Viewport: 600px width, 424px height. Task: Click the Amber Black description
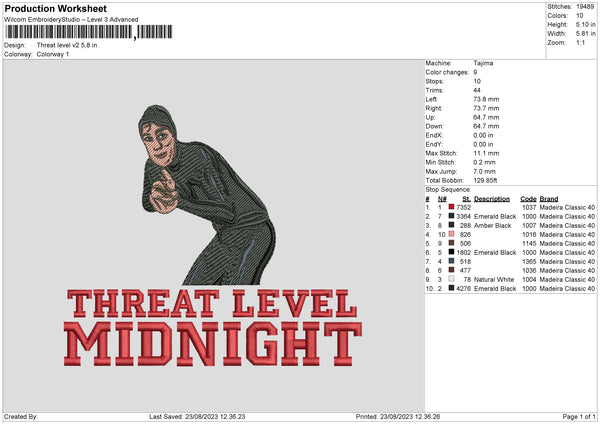(492, 225)
